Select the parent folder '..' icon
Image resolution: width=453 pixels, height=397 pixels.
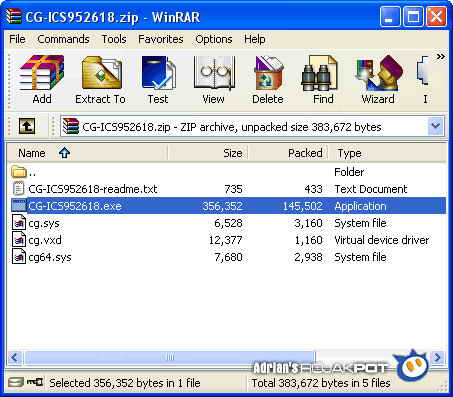[x=19, y=172]
